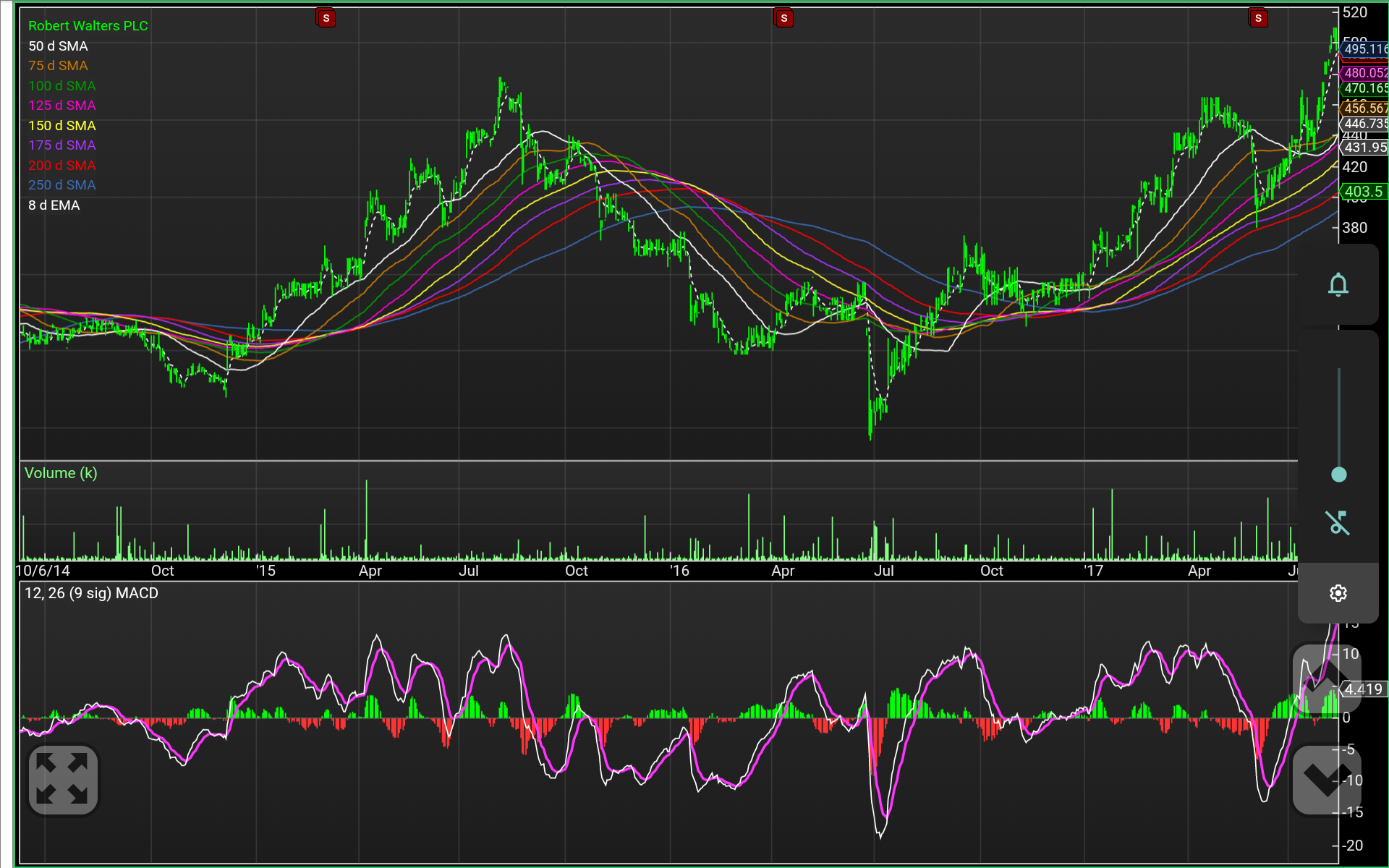
Task: Click the 470.165 green price tag
Action: click(1364, 88)
